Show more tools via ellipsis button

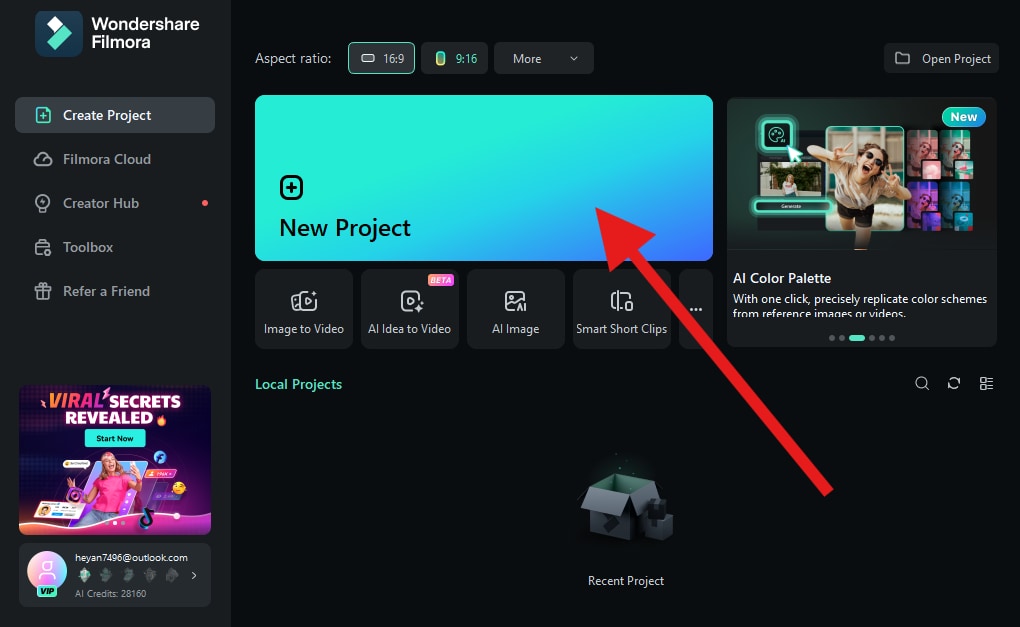(x=695, y=309)
